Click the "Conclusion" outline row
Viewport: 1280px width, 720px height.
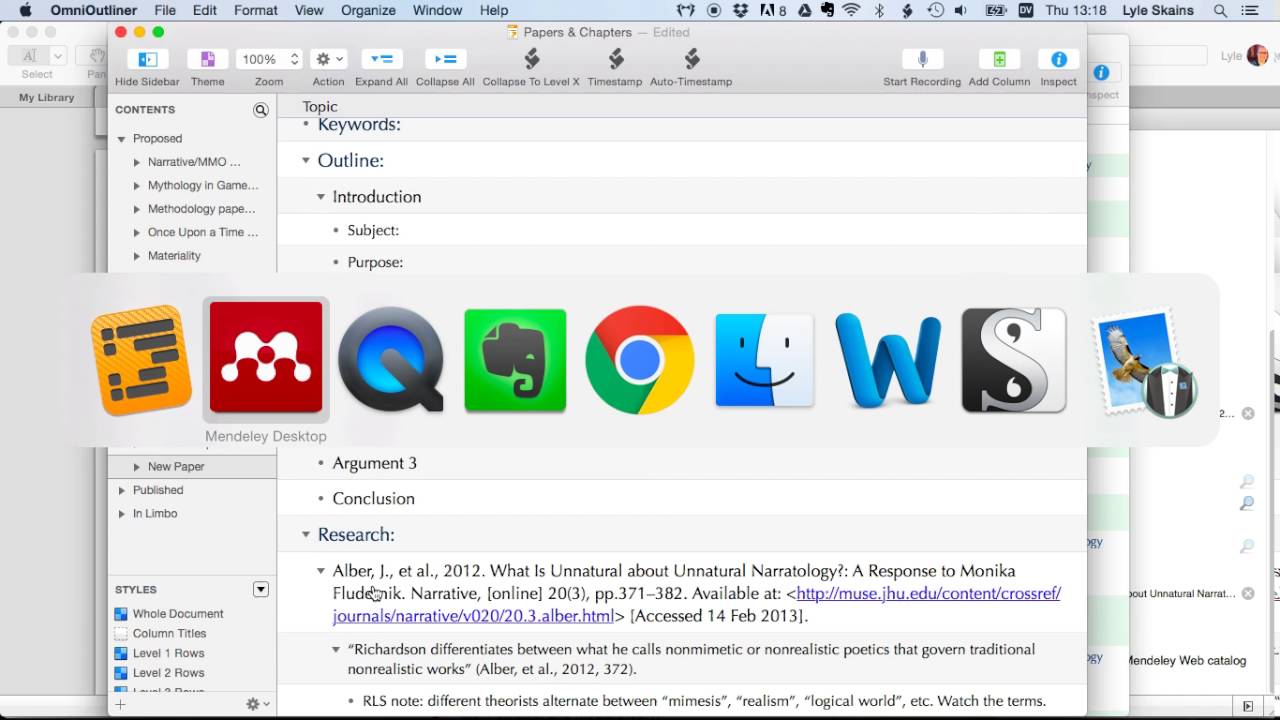[682, 498]
